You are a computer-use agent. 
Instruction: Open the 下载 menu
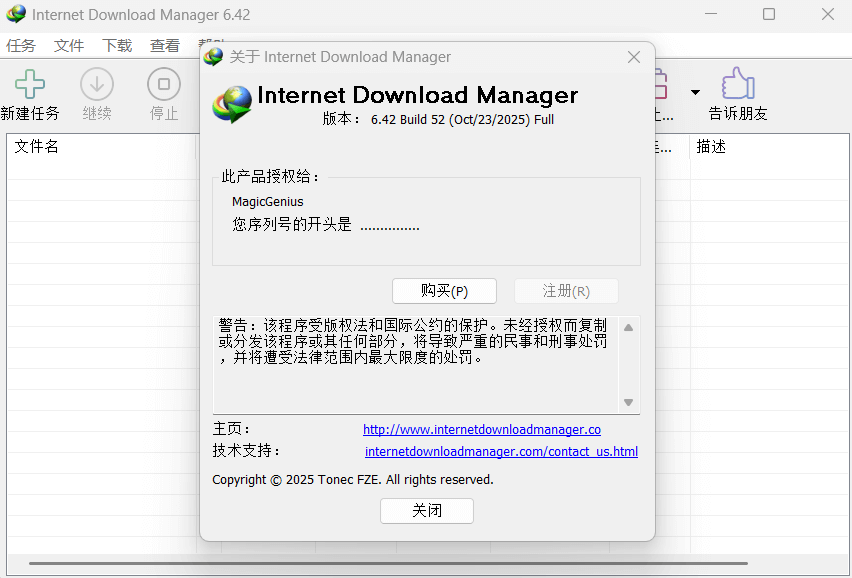(117, 46)
